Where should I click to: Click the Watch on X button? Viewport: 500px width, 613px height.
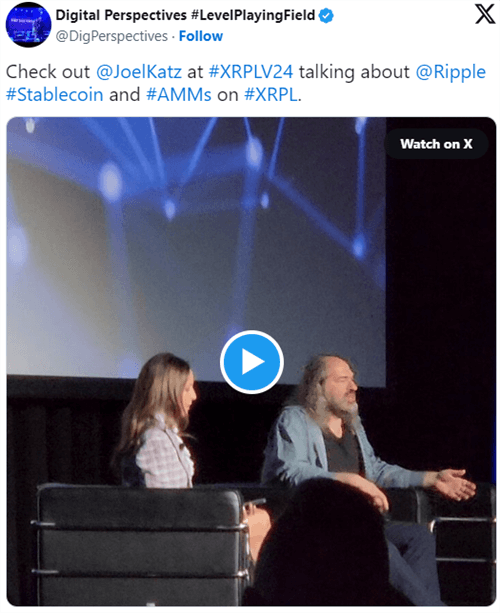point(436,144)
